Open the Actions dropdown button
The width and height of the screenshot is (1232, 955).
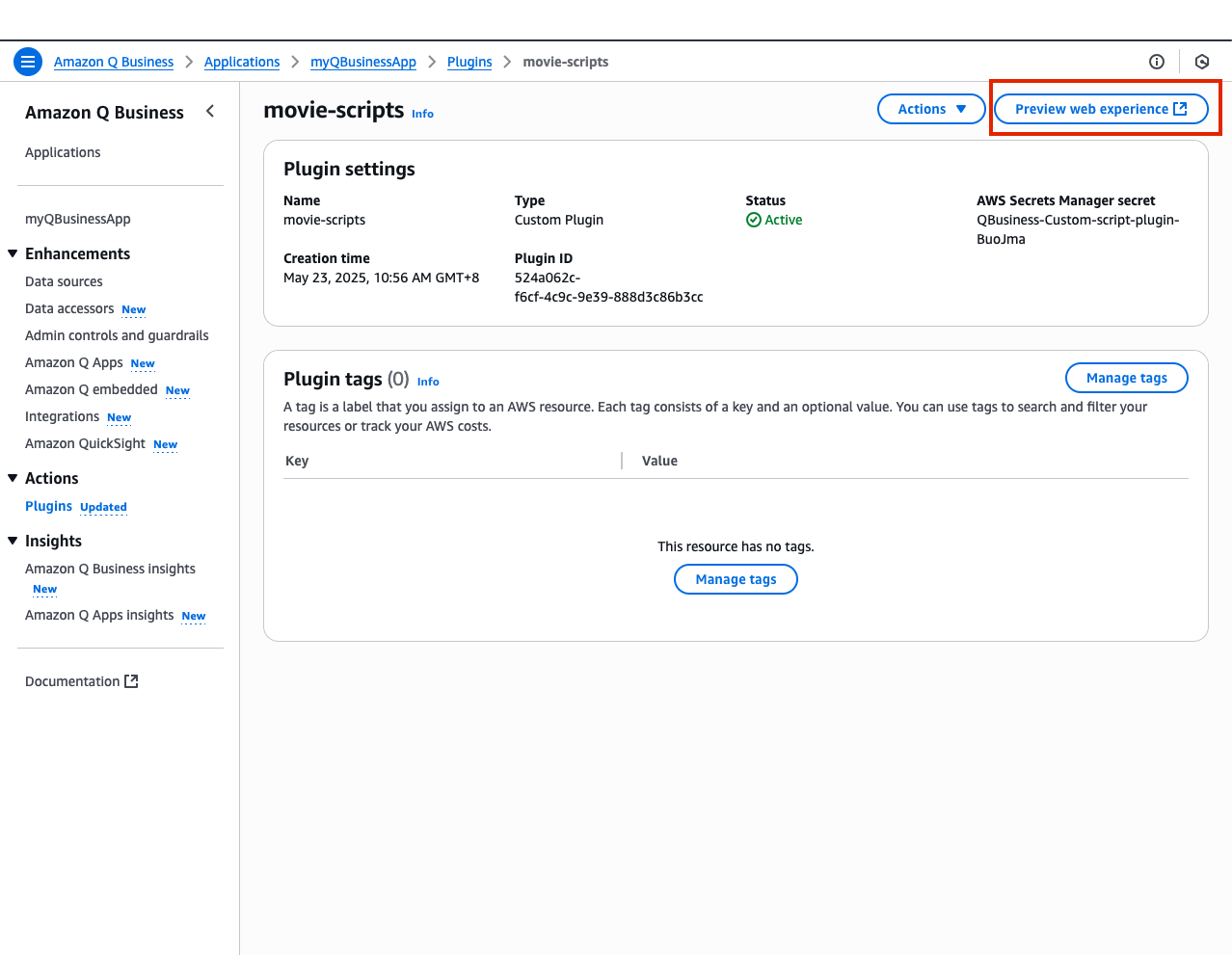[x=931, y=109]
